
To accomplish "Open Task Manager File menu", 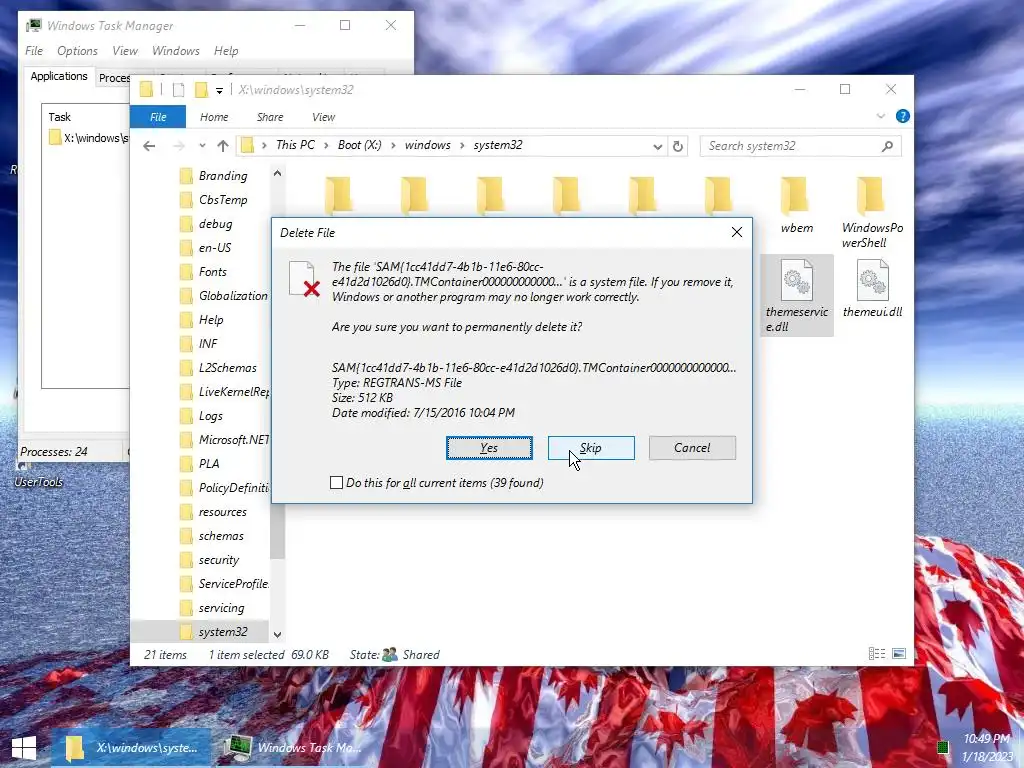I will pyautogui.click(x=34, y=50).
